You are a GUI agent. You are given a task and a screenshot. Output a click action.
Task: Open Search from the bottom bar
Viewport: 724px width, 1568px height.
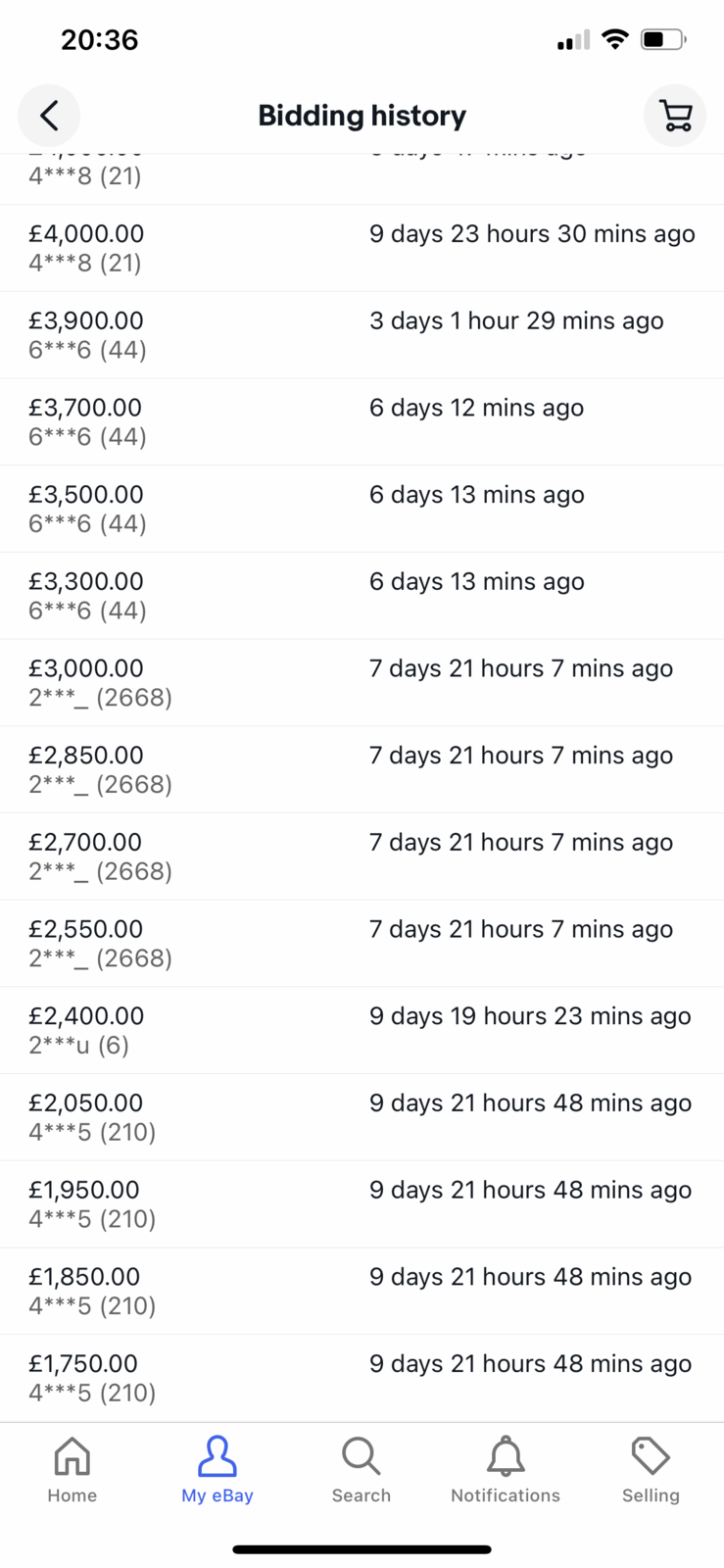point(362,1469)
